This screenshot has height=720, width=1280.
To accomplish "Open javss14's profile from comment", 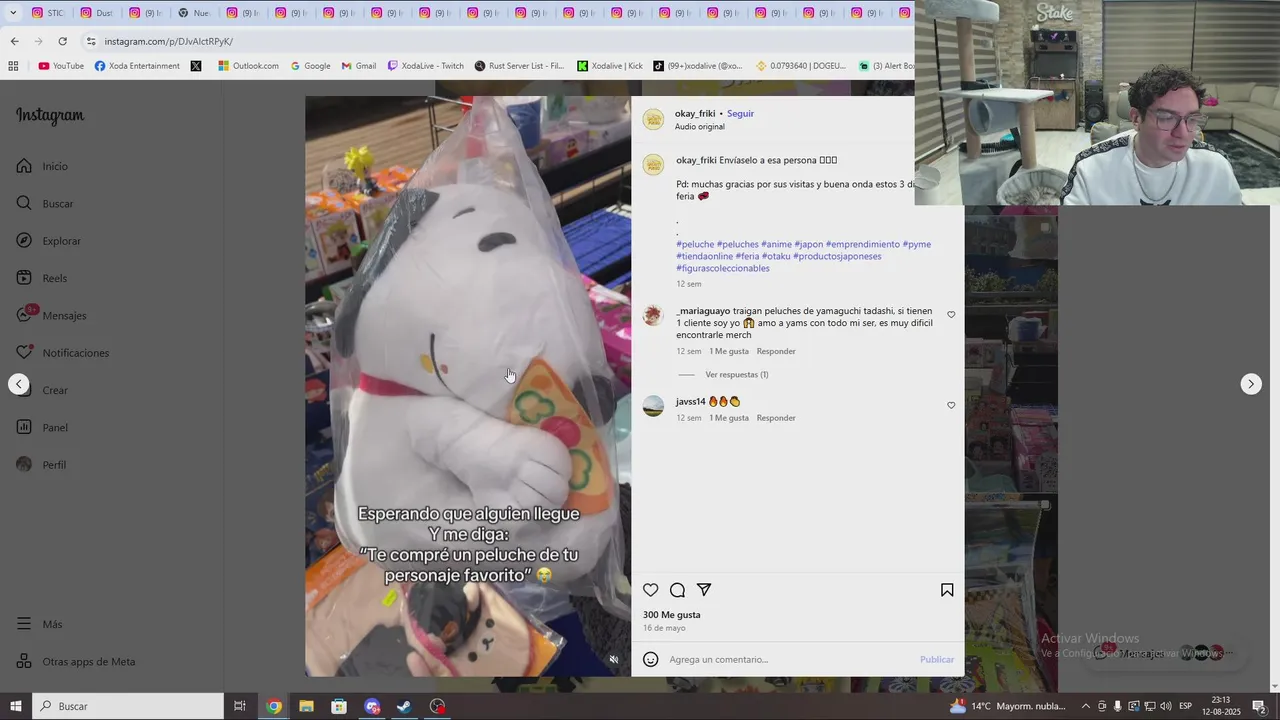I will [690, 401].
